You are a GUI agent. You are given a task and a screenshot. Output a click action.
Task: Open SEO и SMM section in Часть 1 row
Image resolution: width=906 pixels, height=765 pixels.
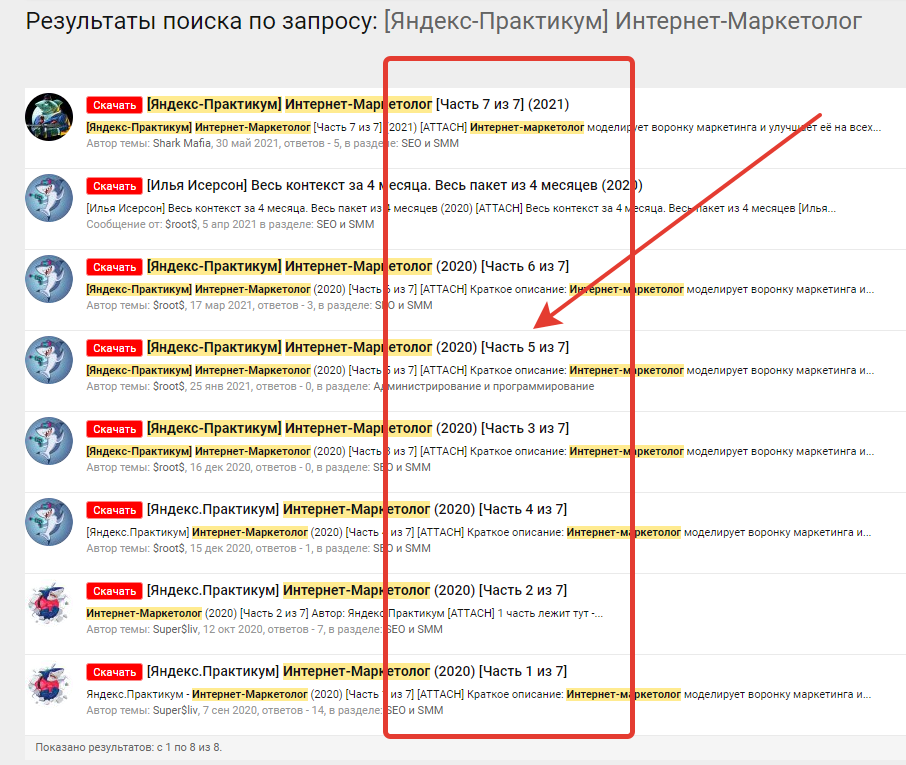tap(414, 710)
